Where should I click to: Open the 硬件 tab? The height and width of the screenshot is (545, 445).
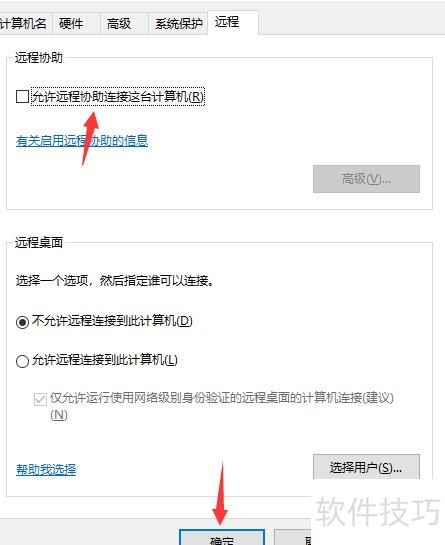pos(76,24)
